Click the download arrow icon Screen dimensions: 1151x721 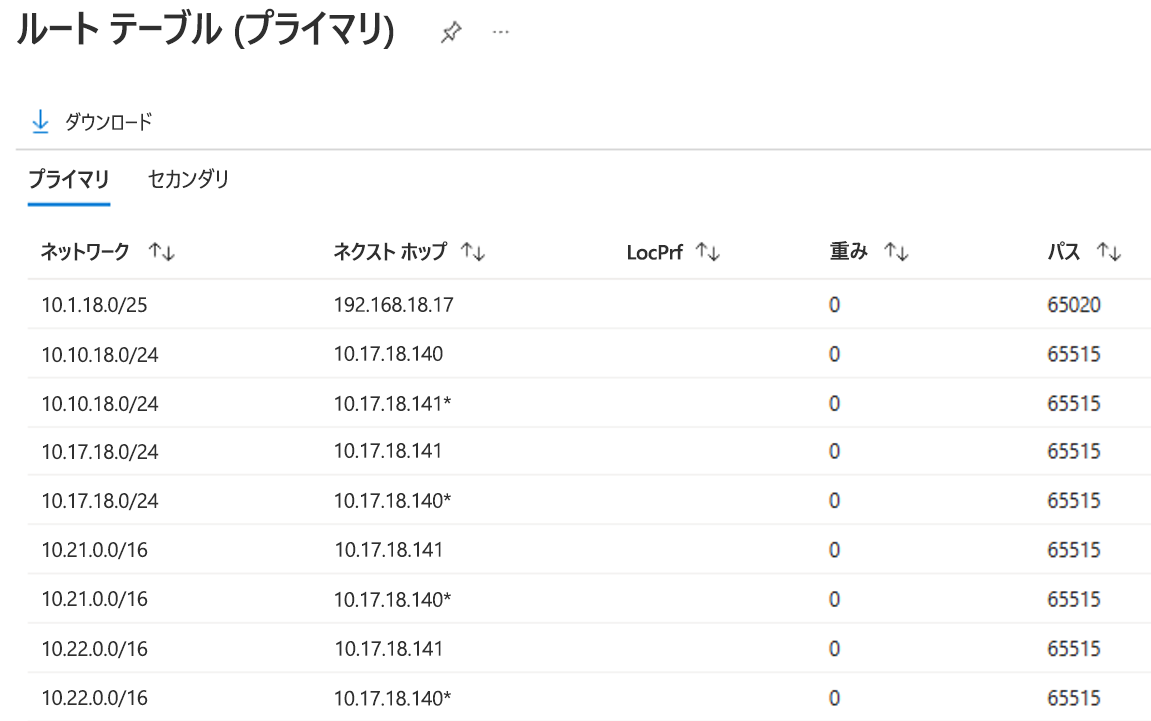tap(41, 120)
